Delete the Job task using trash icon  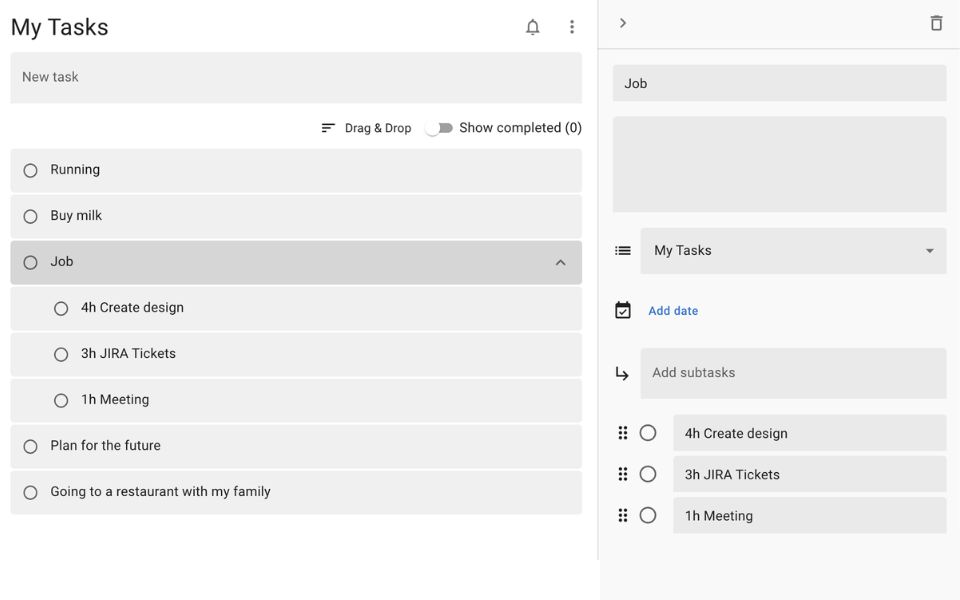pos(936,22)
